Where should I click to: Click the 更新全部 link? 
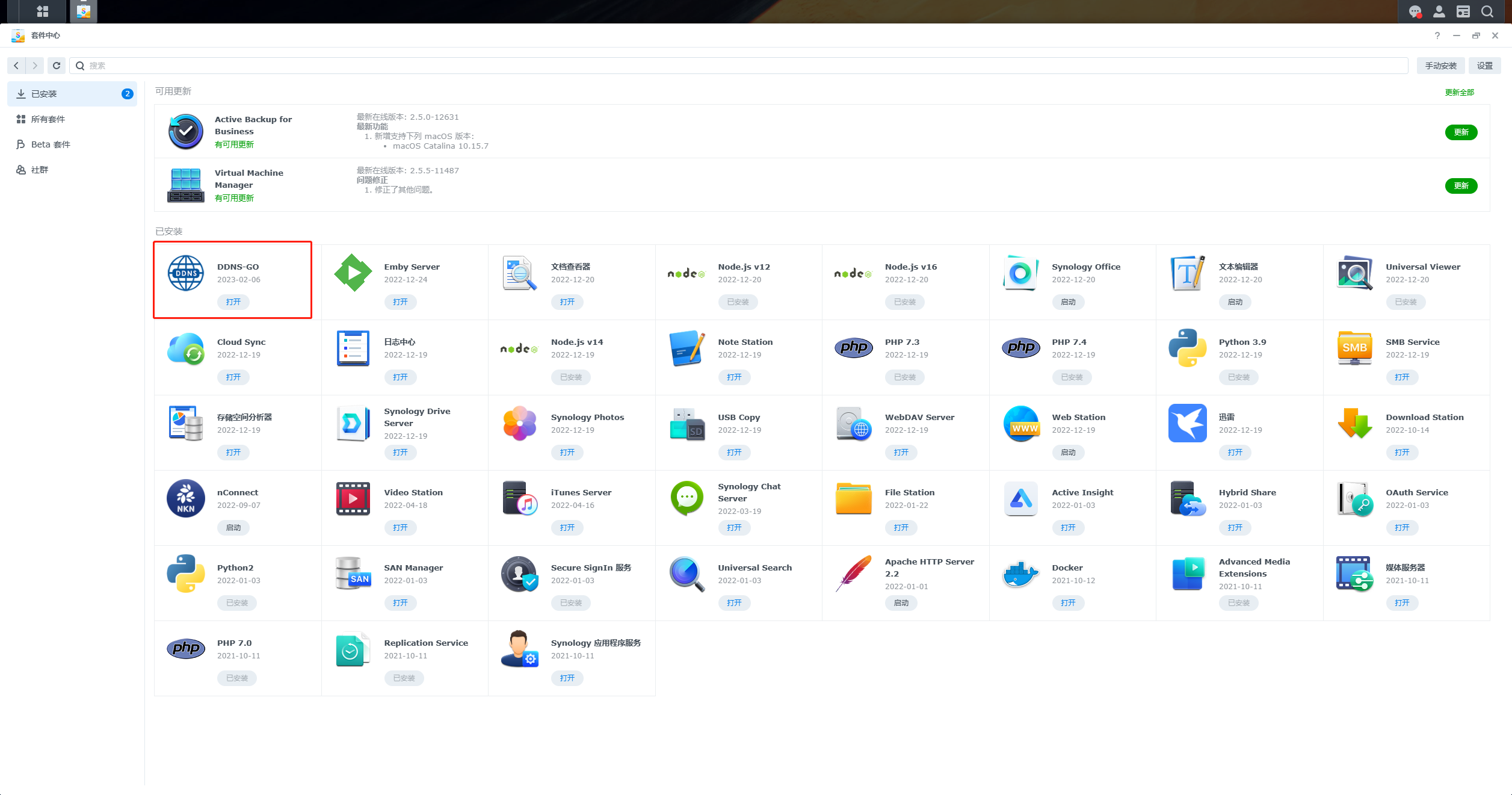1459,92
